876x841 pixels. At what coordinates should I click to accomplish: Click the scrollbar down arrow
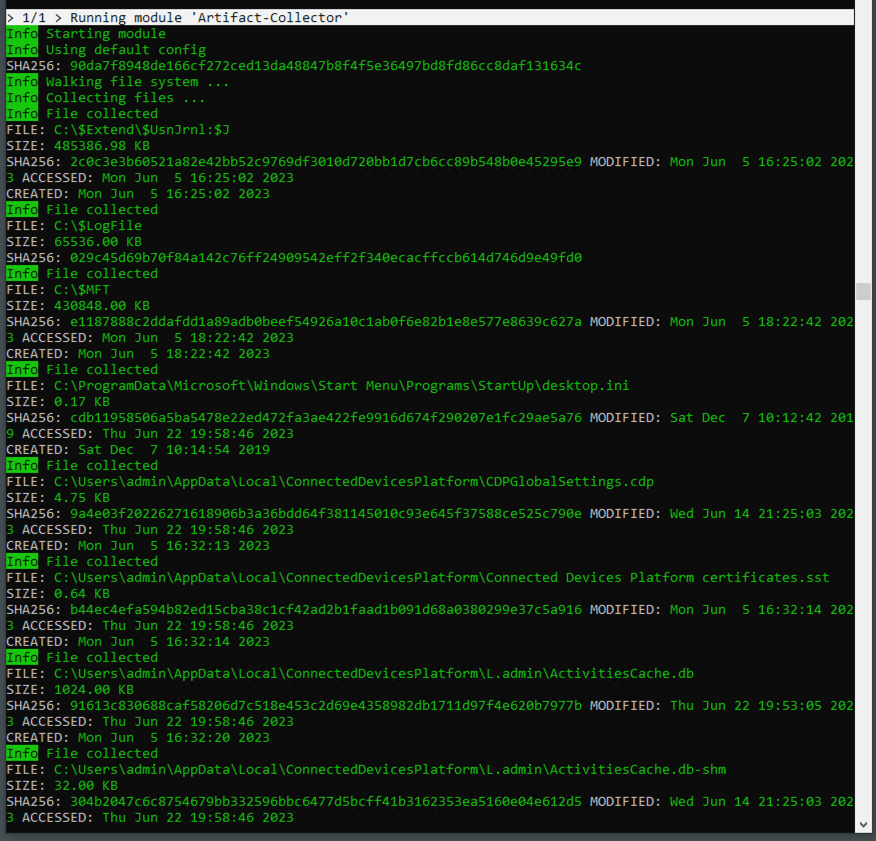[864, 824]
